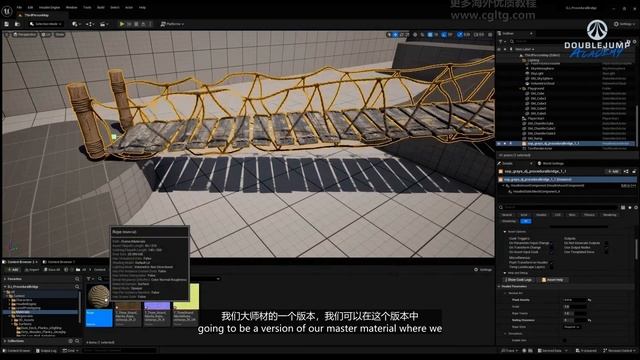Toggle Use Templated Geos checkbox
The width and height of the screenshot is (640, 360).
606,252
